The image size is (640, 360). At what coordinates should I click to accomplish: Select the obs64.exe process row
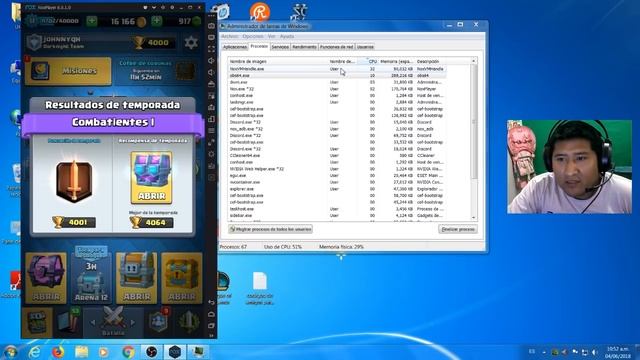point(337,76)
